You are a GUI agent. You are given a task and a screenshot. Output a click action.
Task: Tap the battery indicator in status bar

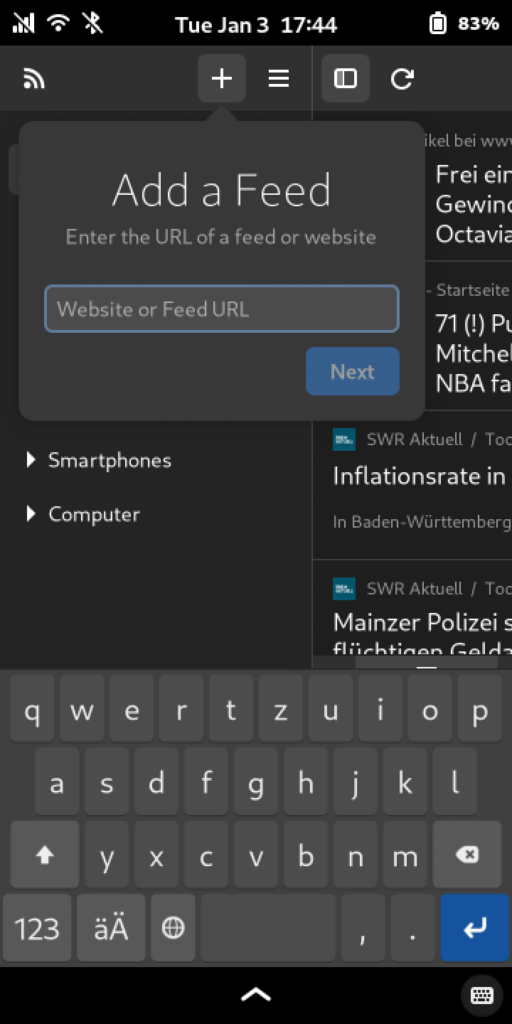(x=438, y=24)
